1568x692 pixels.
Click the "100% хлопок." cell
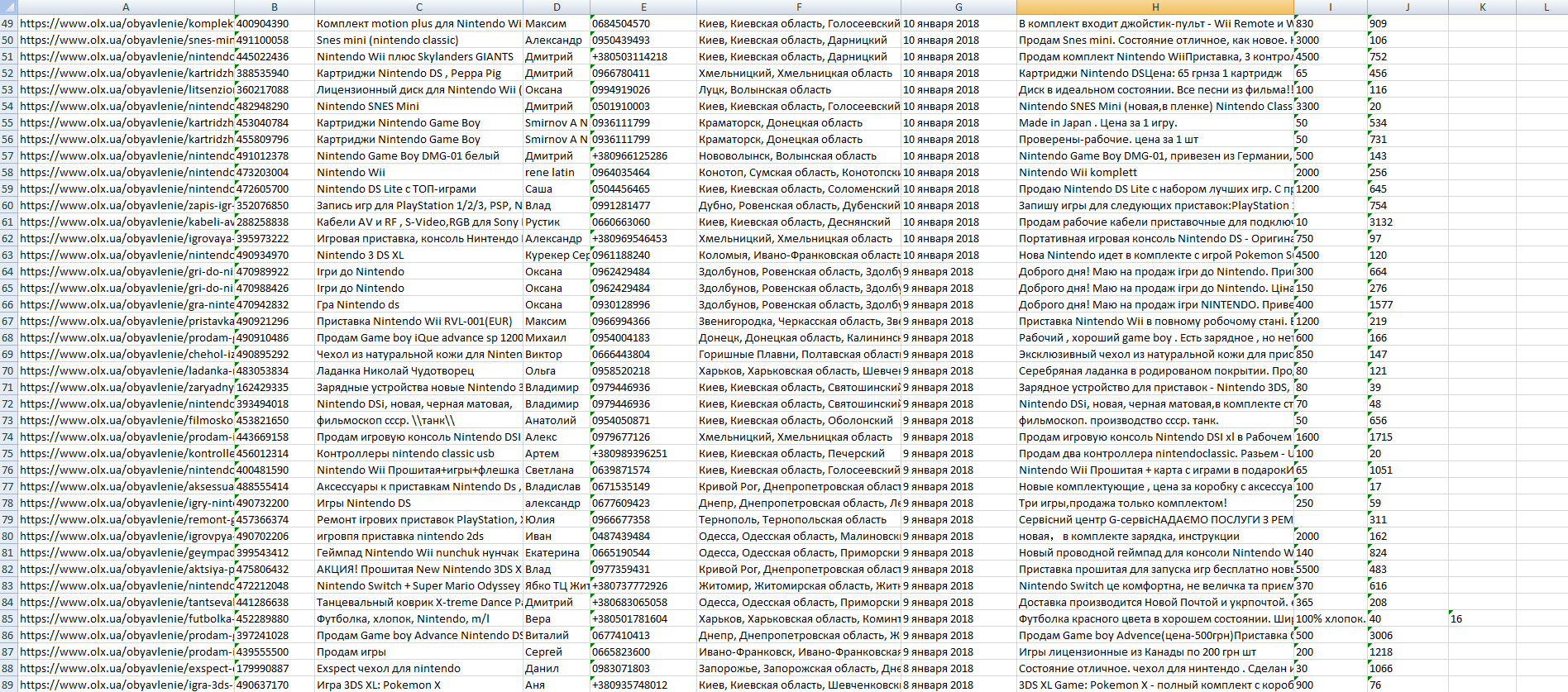coord(1331,618)
